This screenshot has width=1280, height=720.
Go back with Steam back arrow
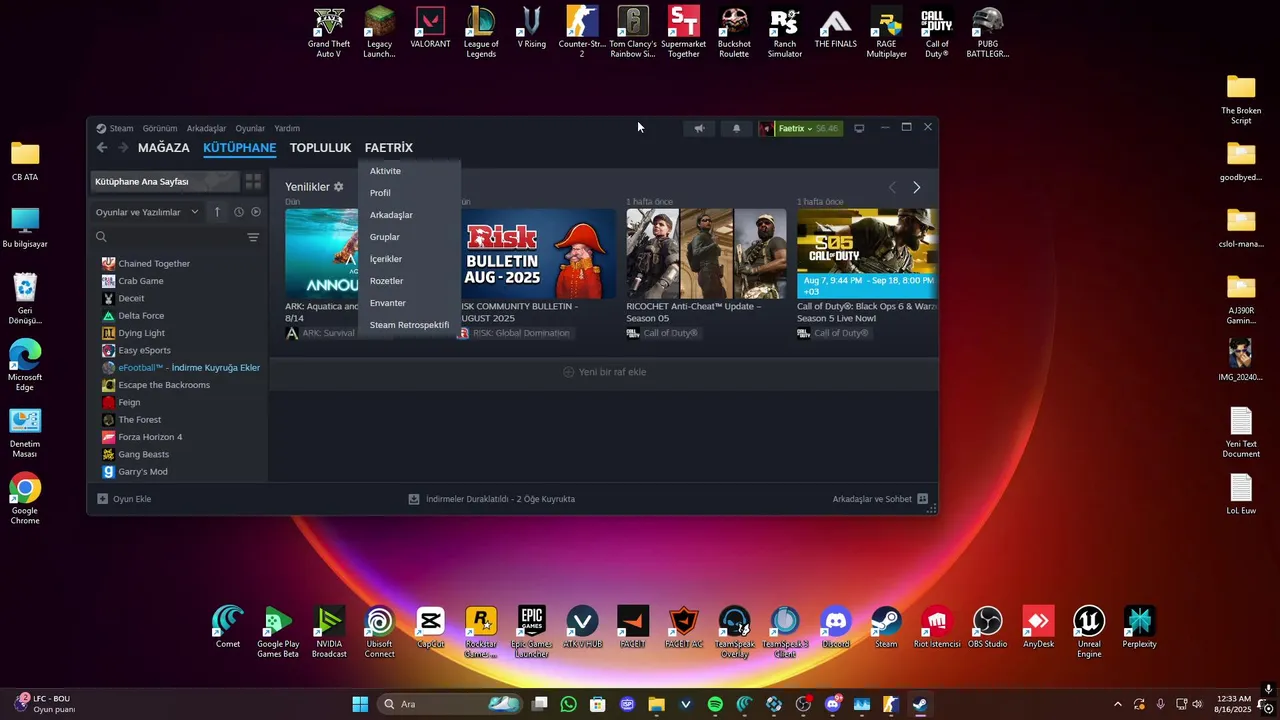(x=102, y=148)
